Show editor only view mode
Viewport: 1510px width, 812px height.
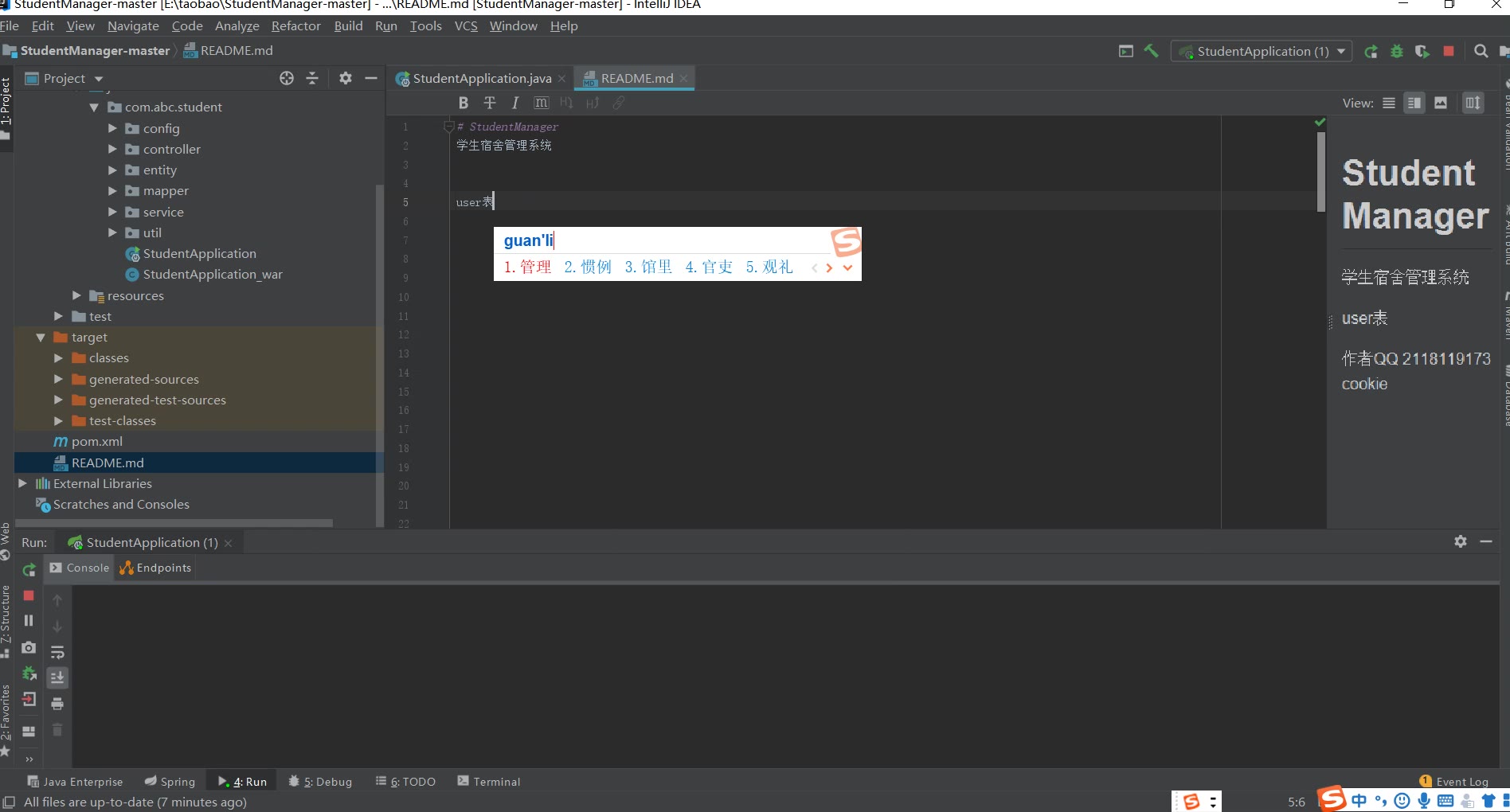(x=1389, y=103)
